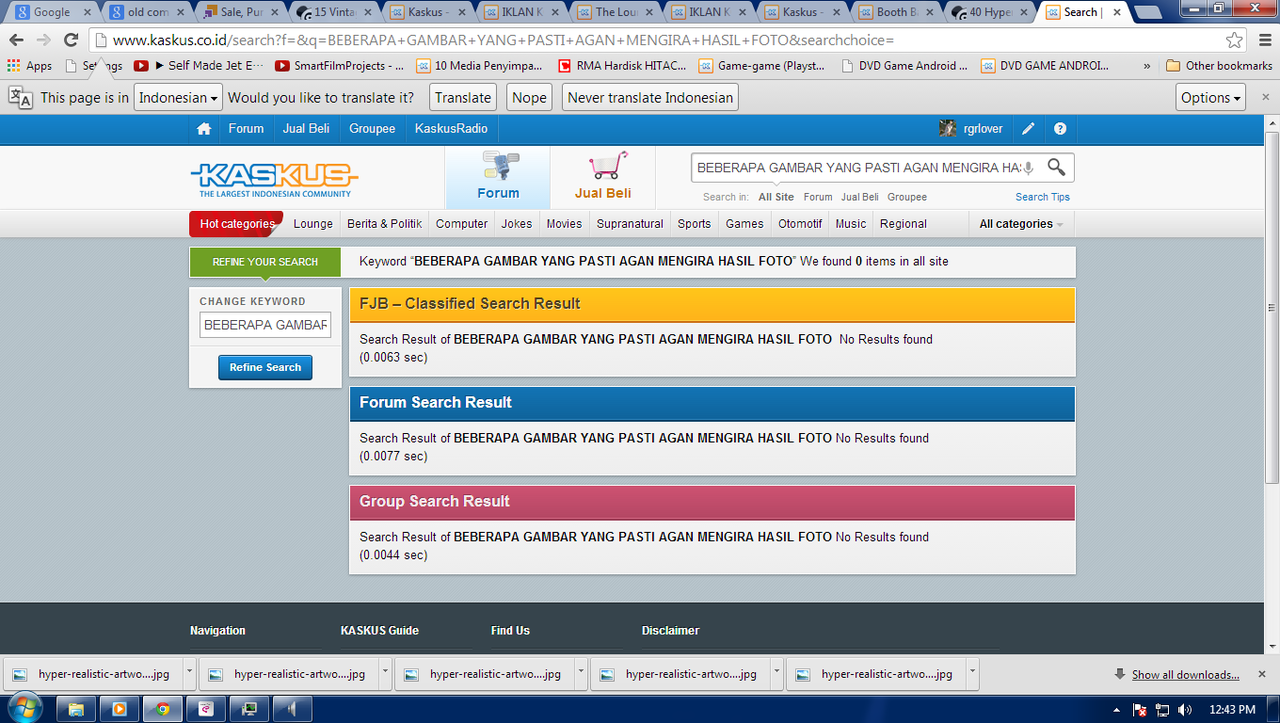The image size is (1280, 723).
Task: Switch to The Lour browser tab
Action: pos(615,12)
